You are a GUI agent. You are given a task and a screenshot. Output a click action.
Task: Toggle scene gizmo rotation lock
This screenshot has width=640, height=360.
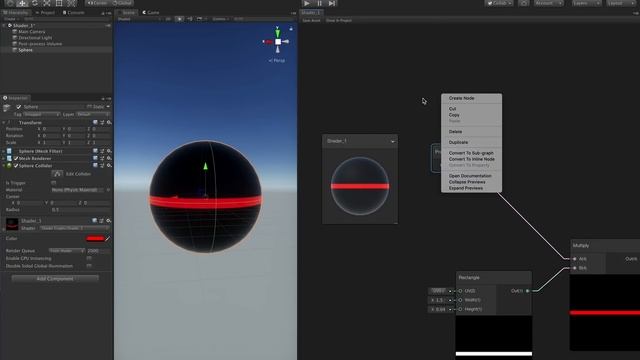pyautogui.click(x=291, y=29)
